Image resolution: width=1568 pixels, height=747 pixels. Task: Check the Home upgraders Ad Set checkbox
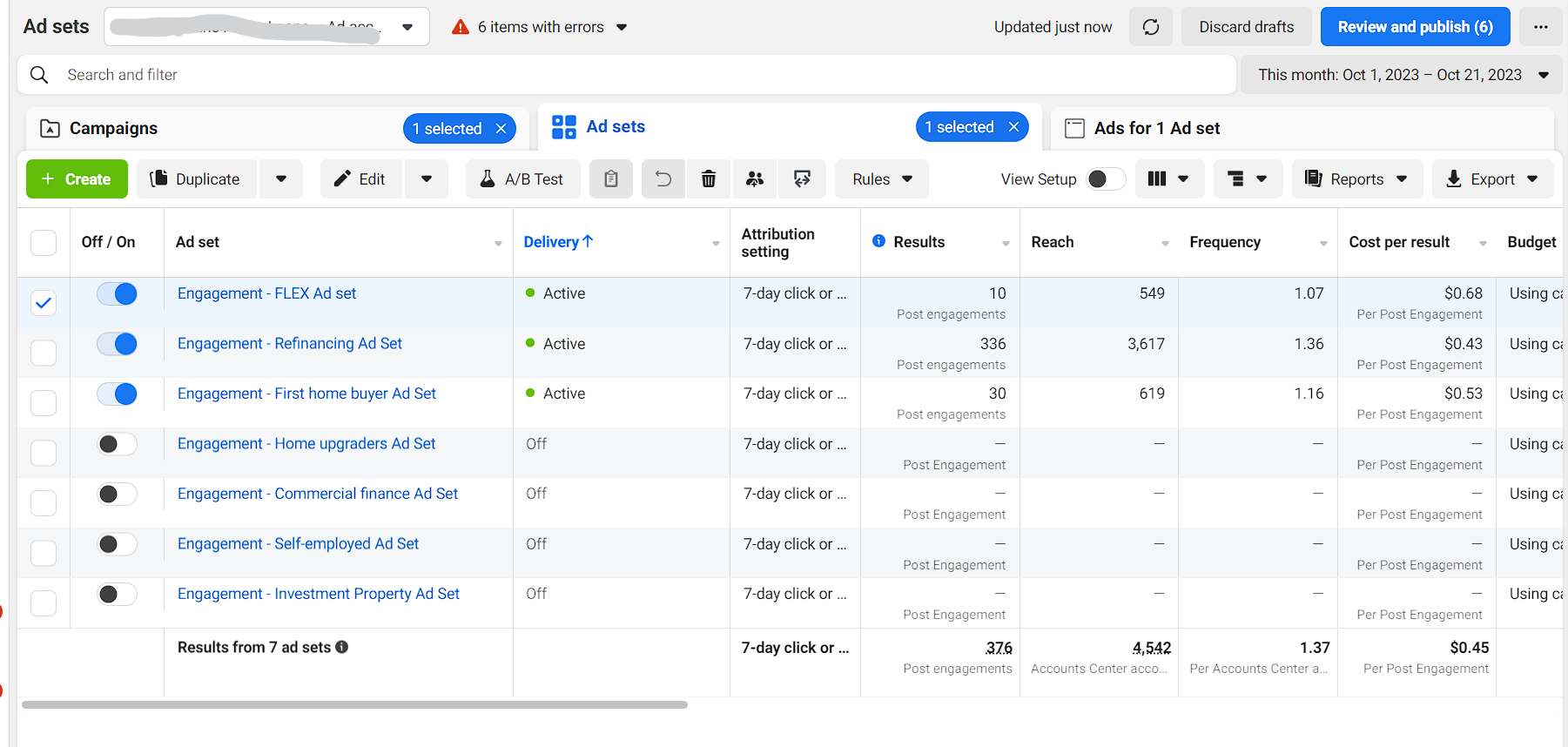pyautogui.click(x=44, y=453)
